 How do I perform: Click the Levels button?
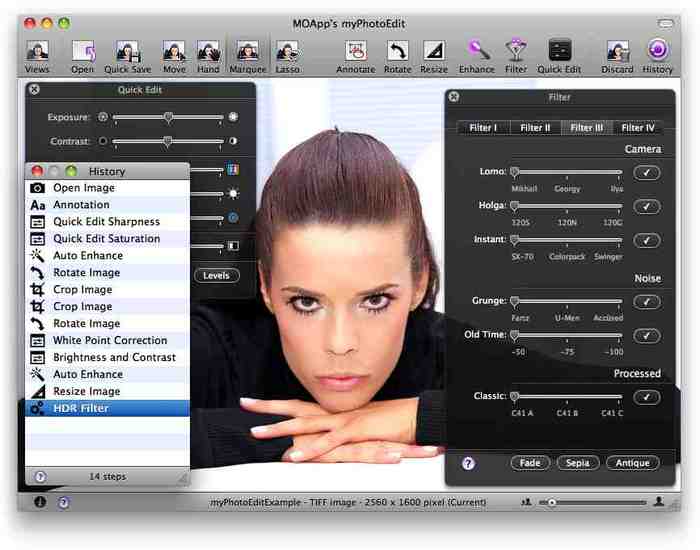point(217,275)
